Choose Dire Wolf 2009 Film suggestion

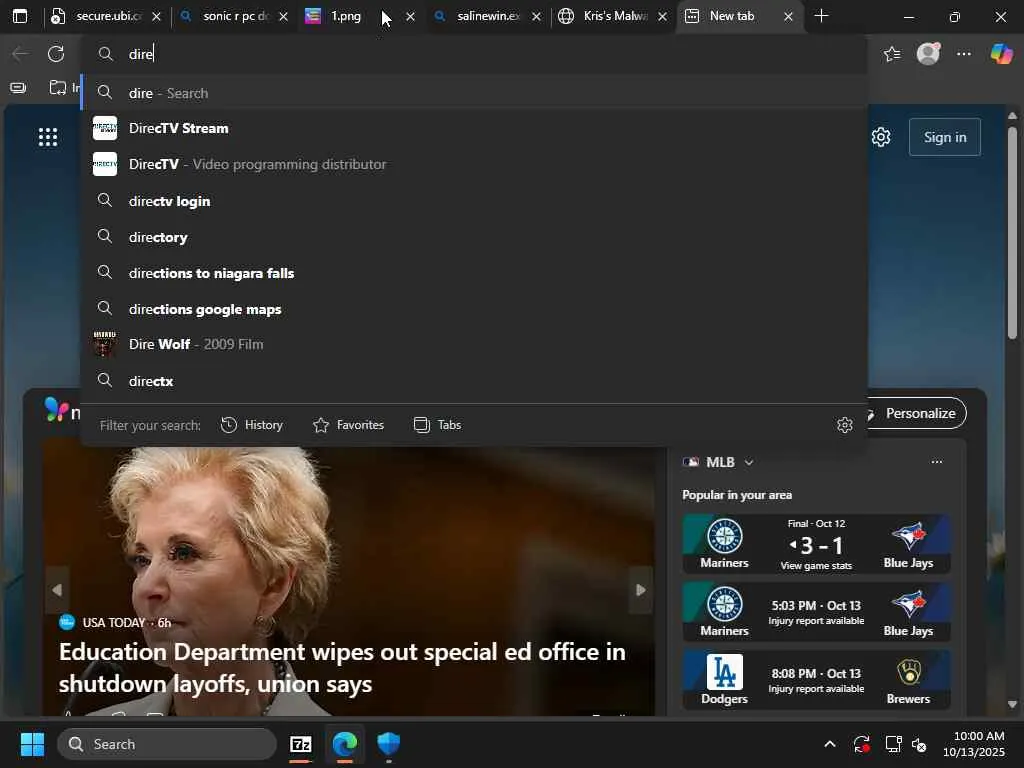[475, 344]
